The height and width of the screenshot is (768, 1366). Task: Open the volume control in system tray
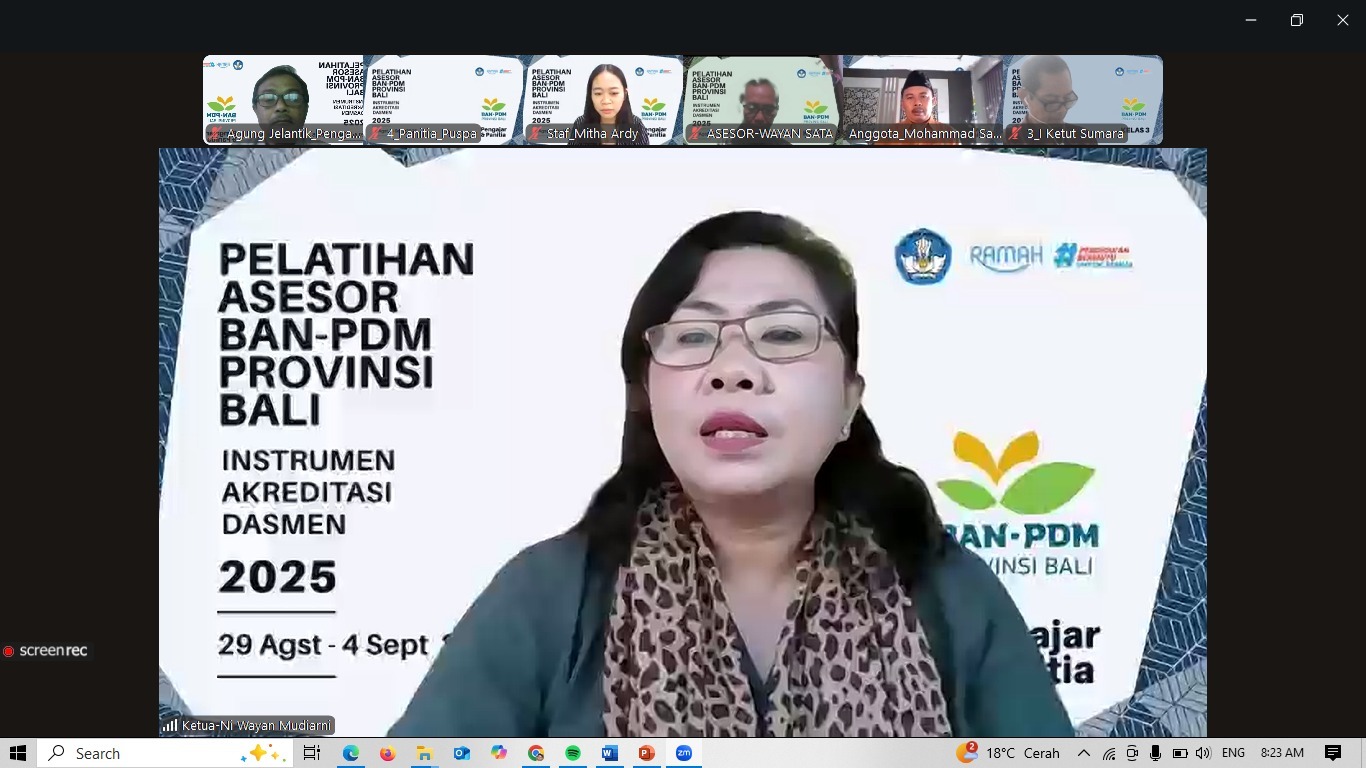(x=1202, y=753)
